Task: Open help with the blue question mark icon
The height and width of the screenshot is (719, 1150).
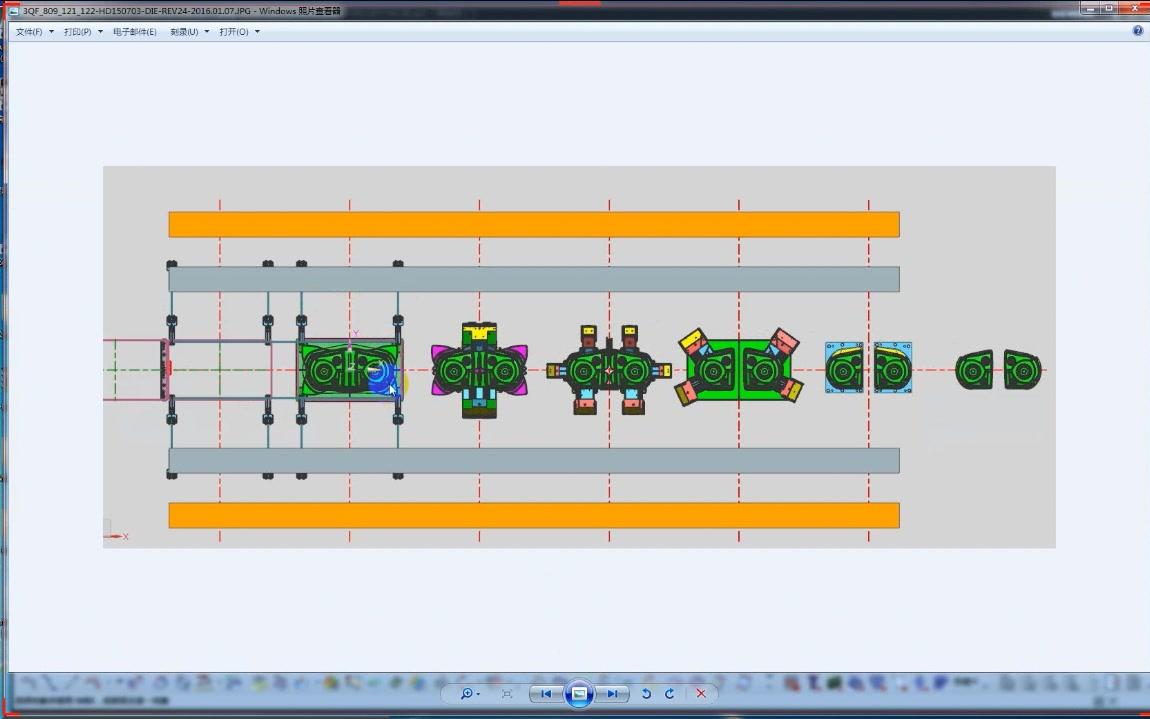Action: click(x=1138, y=31)
